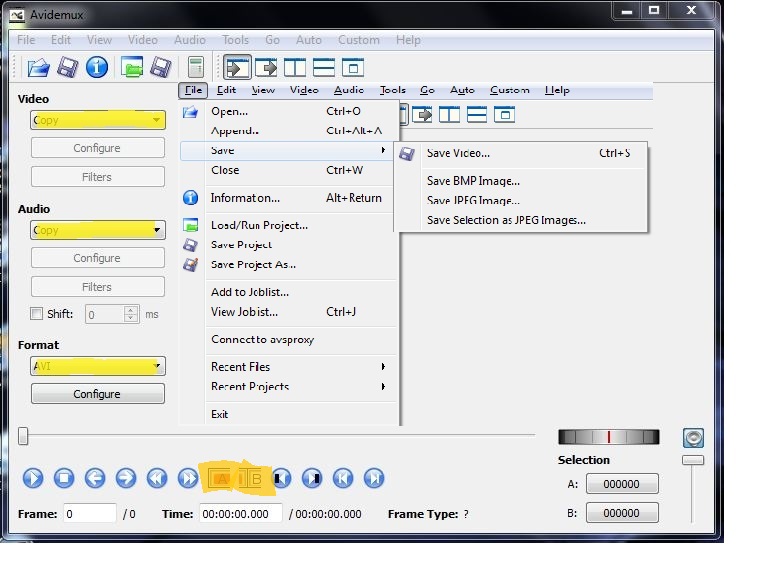Click the timeline seek slider handle

pyautogui.click(x=23, y=436)
